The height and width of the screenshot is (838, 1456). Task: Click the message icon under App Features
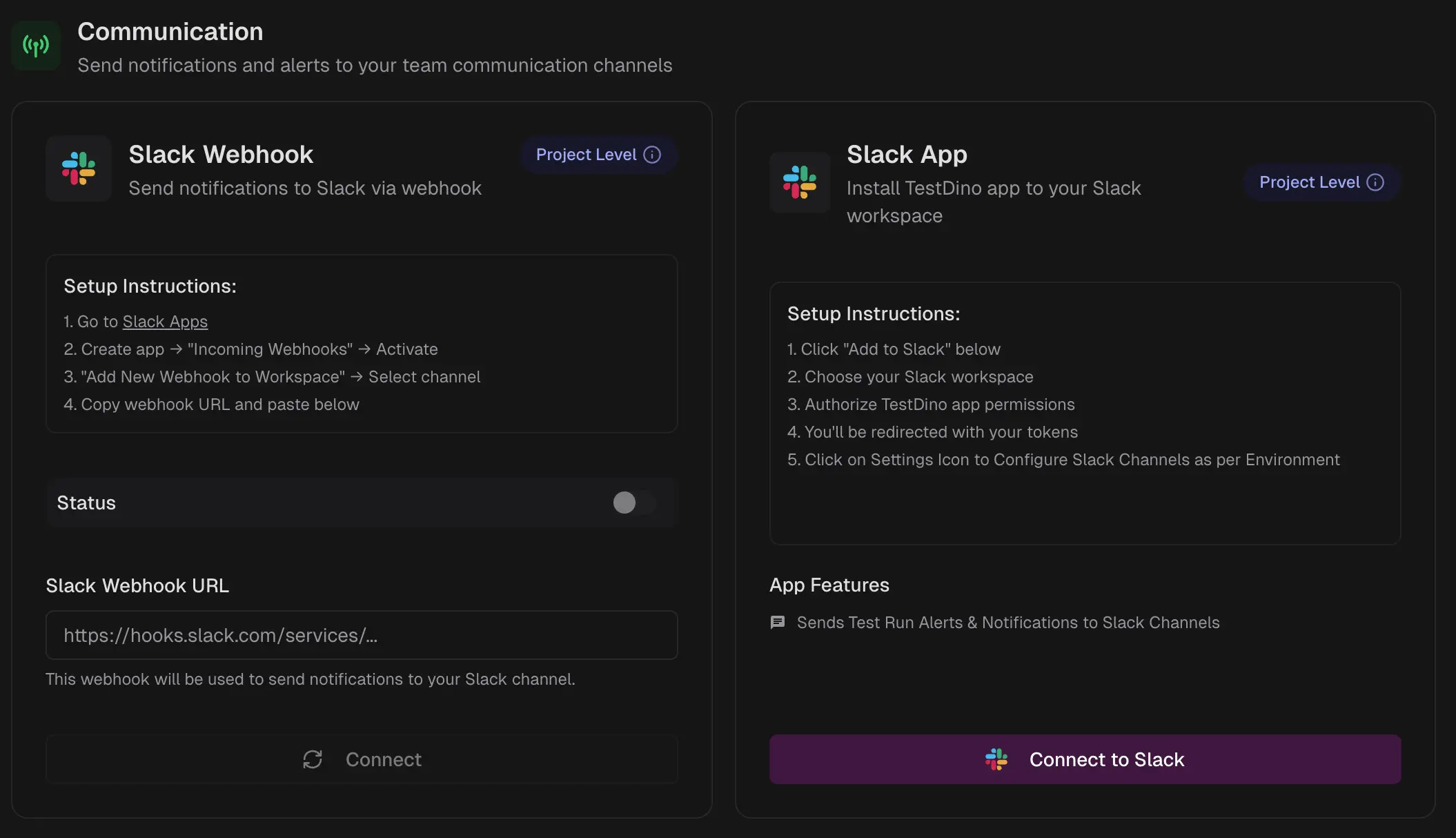click(778, 623)
